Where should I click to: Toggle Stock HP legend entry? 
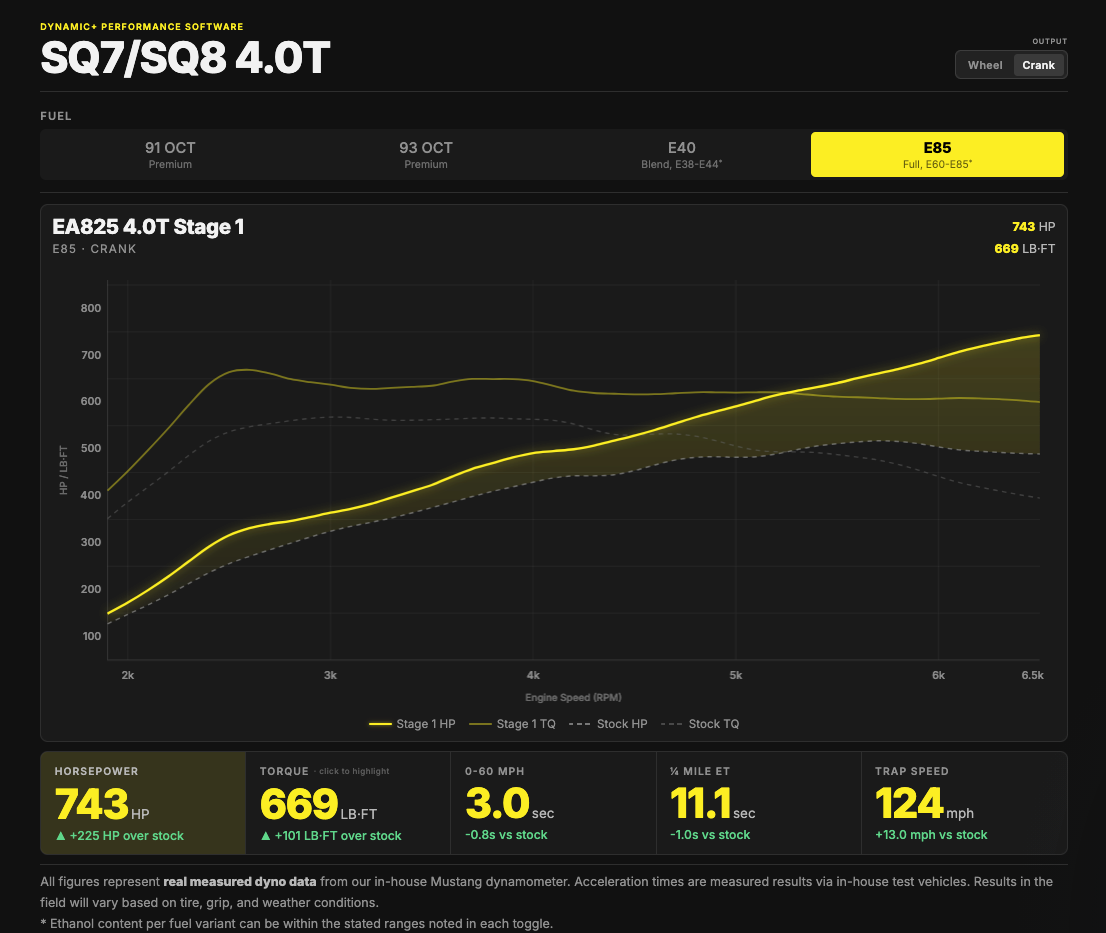608,724
